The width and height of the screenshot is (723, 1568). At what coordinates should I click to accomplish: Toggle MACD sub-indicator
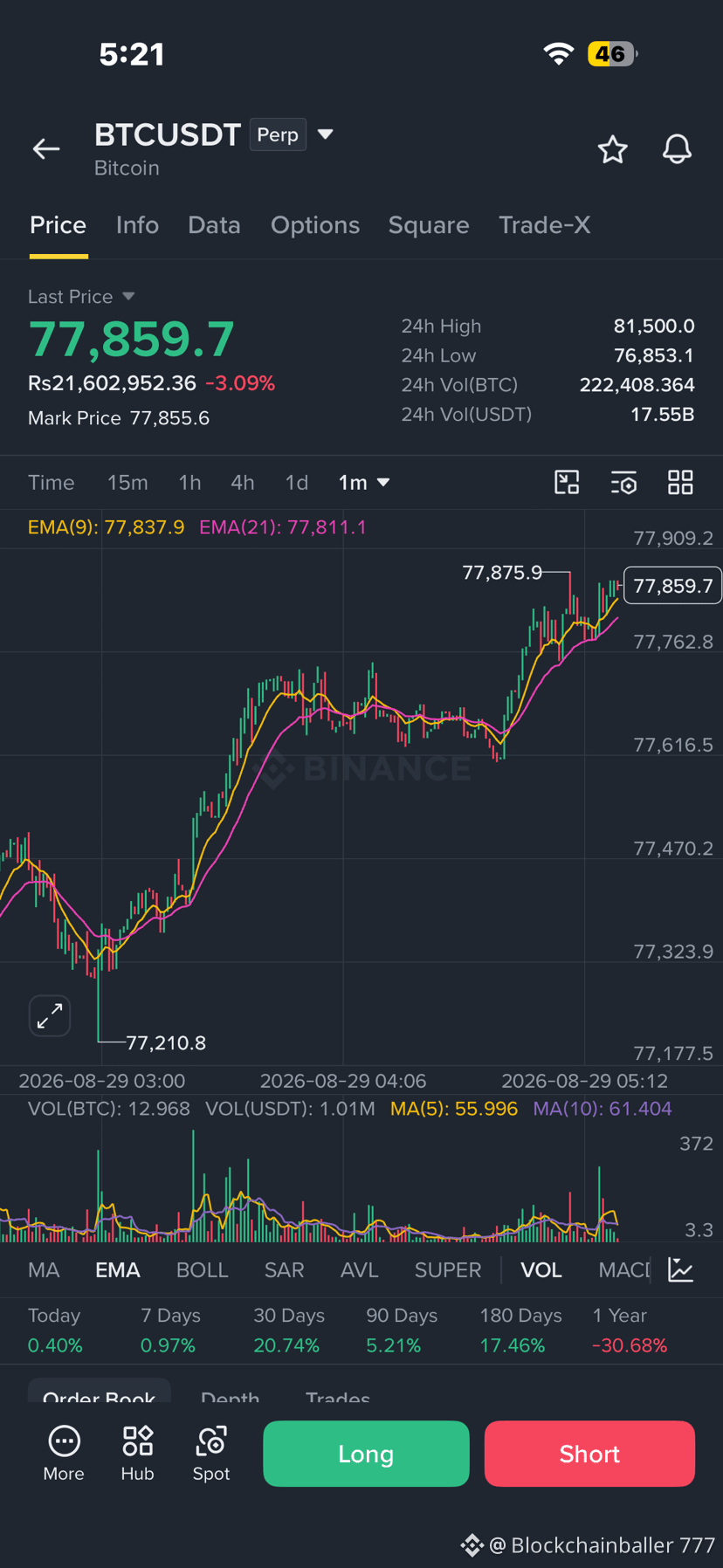pyautogui.click(x=624, y=1270)
